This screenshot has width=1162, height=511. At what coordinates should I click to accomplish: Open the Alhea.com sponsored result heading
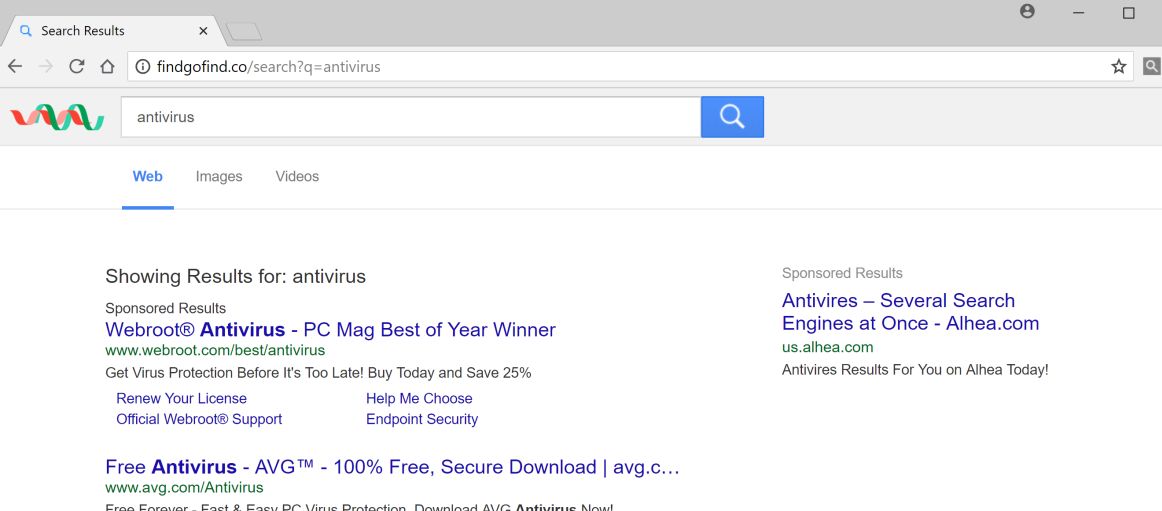pos(910,312)
